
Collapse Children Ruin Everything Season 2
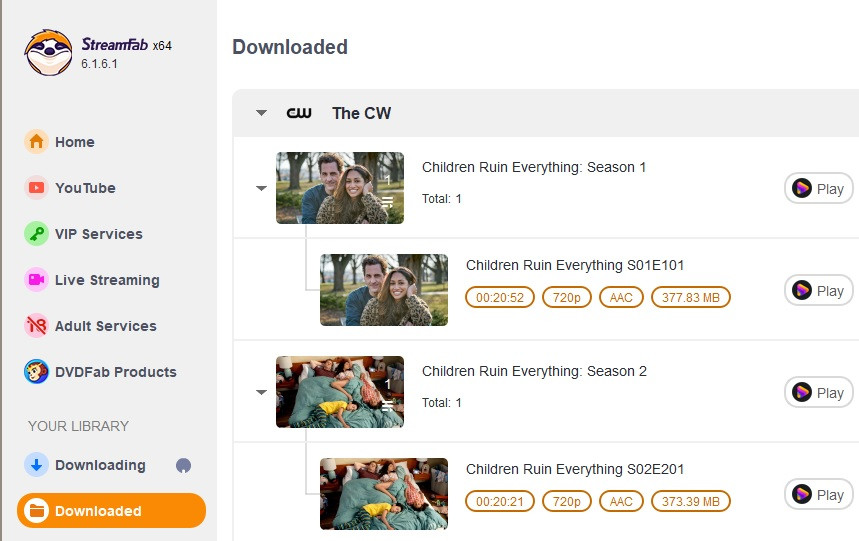pos(262,392)
